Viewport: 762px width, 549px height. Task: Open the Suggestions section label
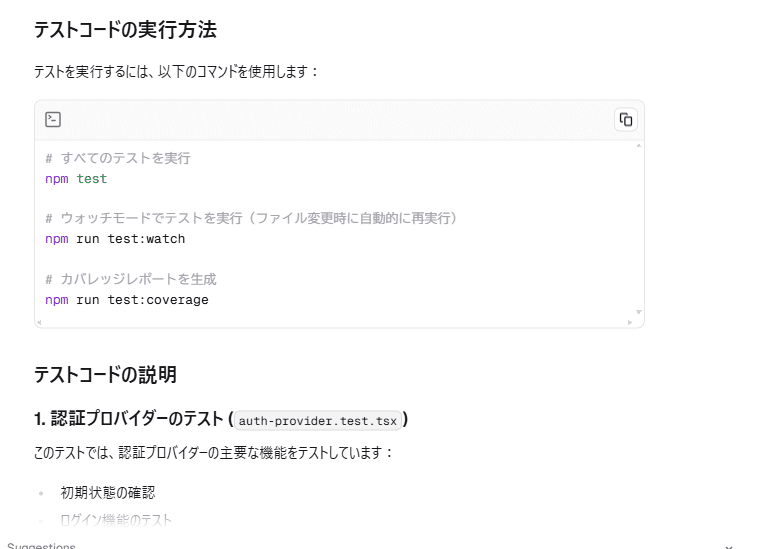(x=41, y=546)
